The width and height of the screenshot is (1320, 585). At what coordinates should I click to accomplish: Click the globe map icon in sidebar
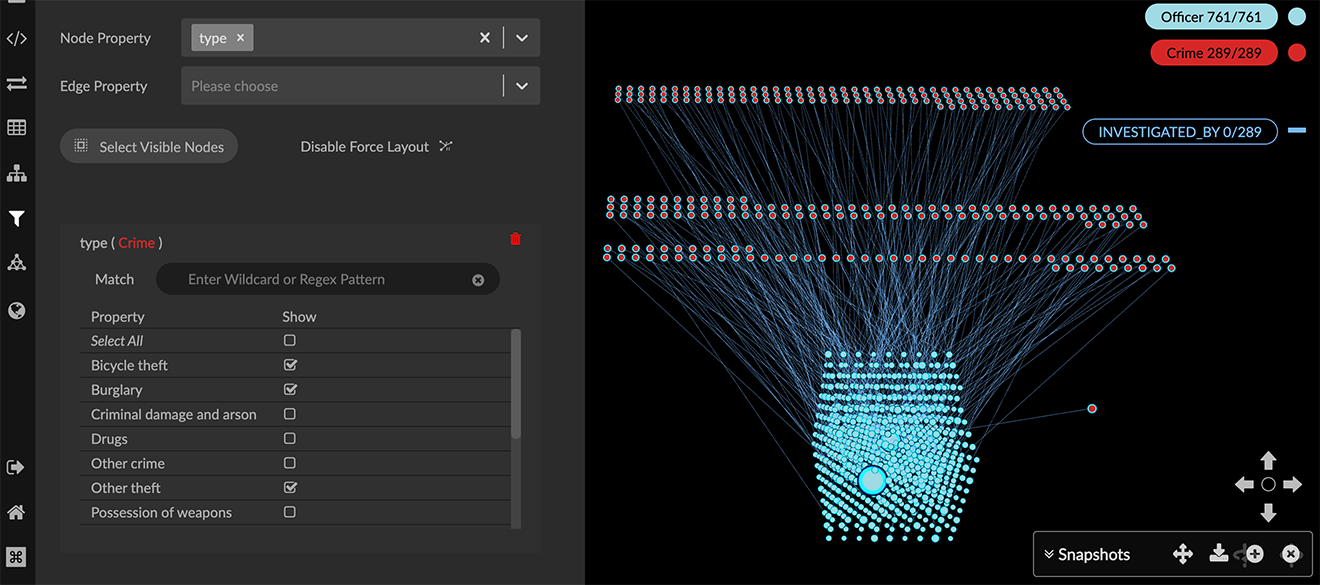tap(16, 310)
